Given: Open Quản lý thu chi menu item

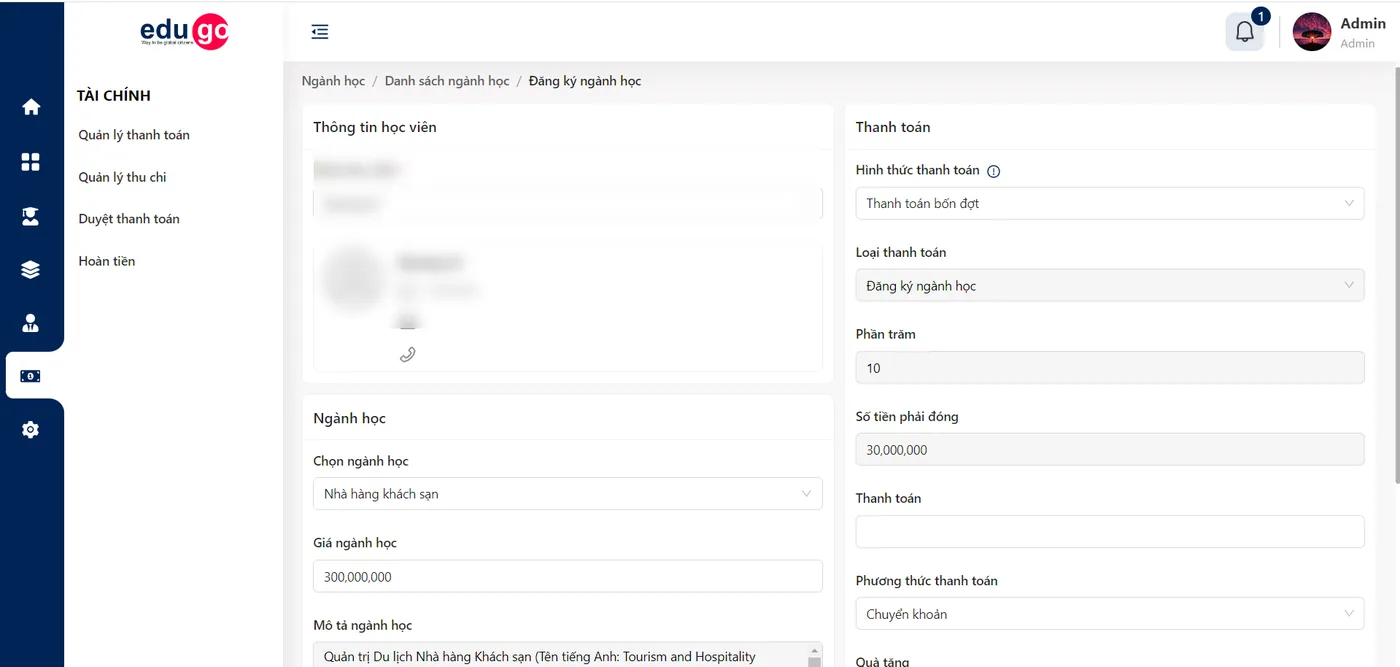Looking at the screenshot, I should point(123,177).
